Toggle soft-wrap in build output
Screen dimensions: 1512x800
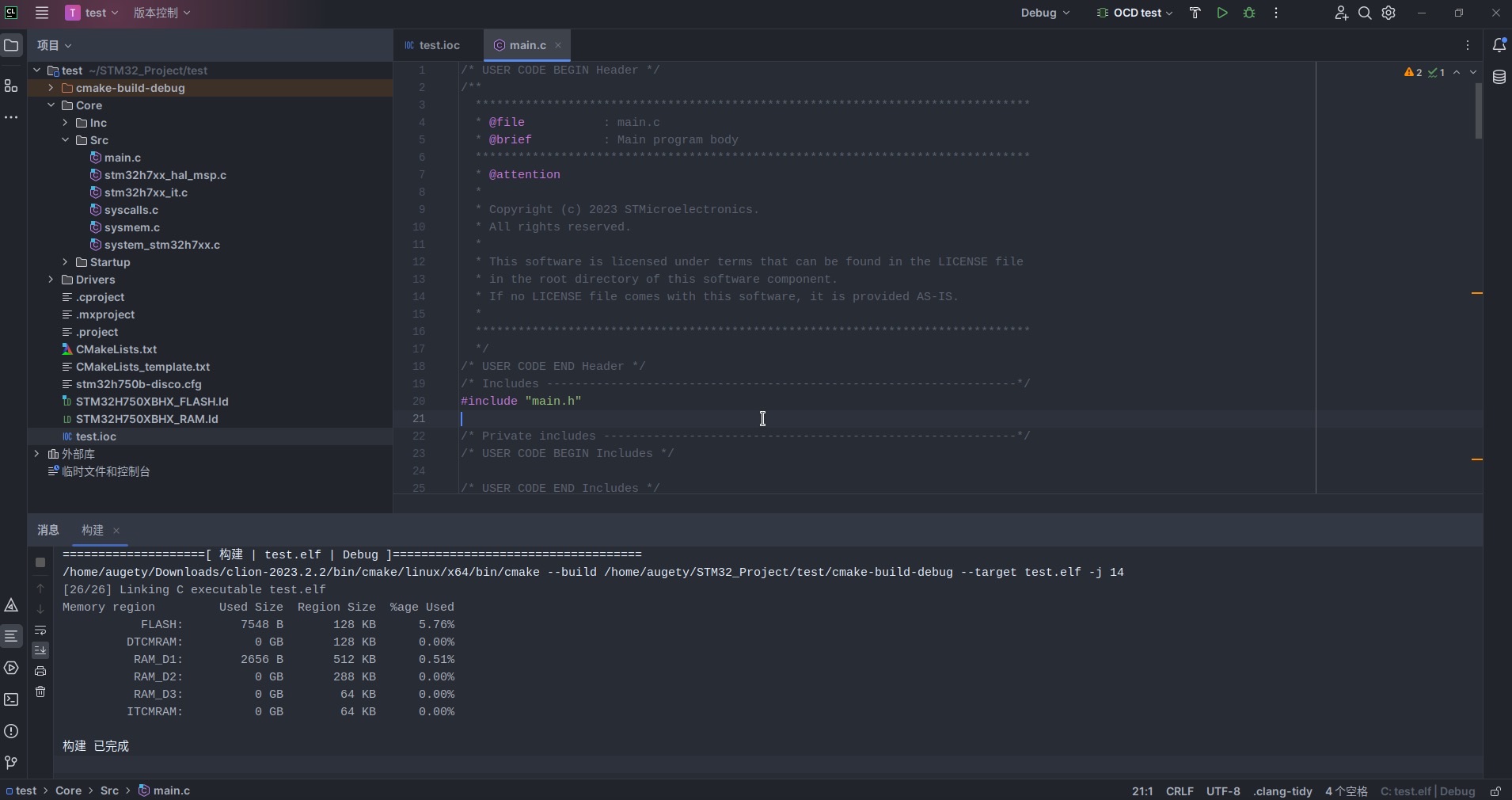point(40,630)
